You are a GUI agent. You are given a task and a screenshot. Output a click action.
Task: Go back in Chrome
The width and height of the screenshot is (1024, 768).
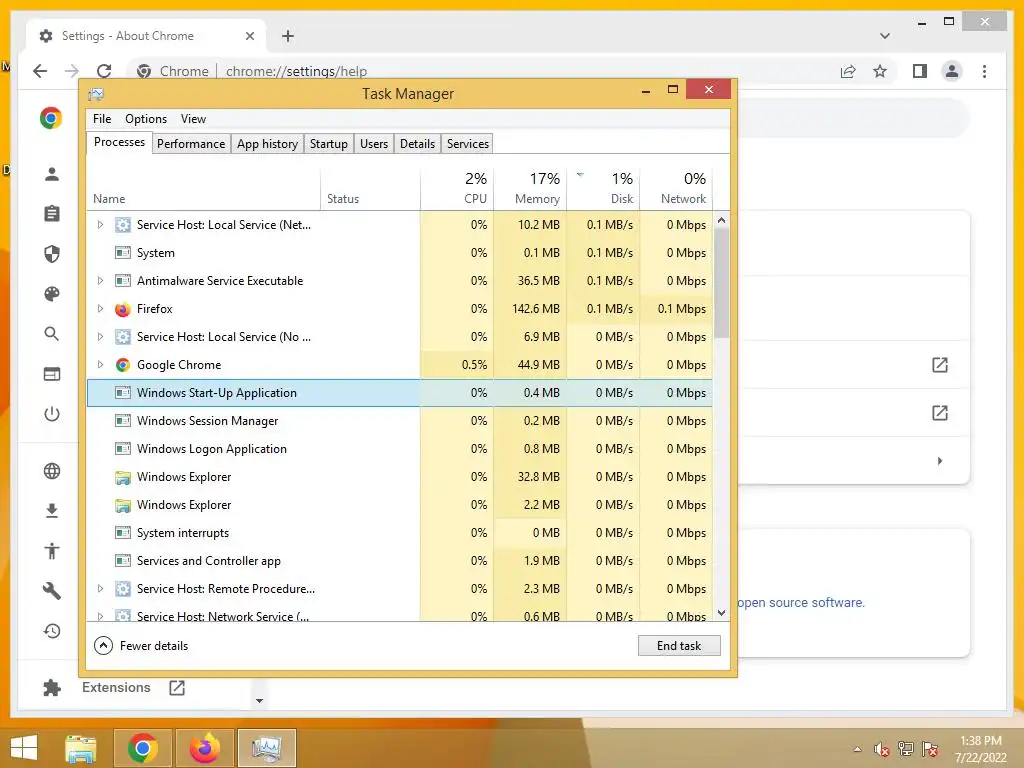point(40,71)
